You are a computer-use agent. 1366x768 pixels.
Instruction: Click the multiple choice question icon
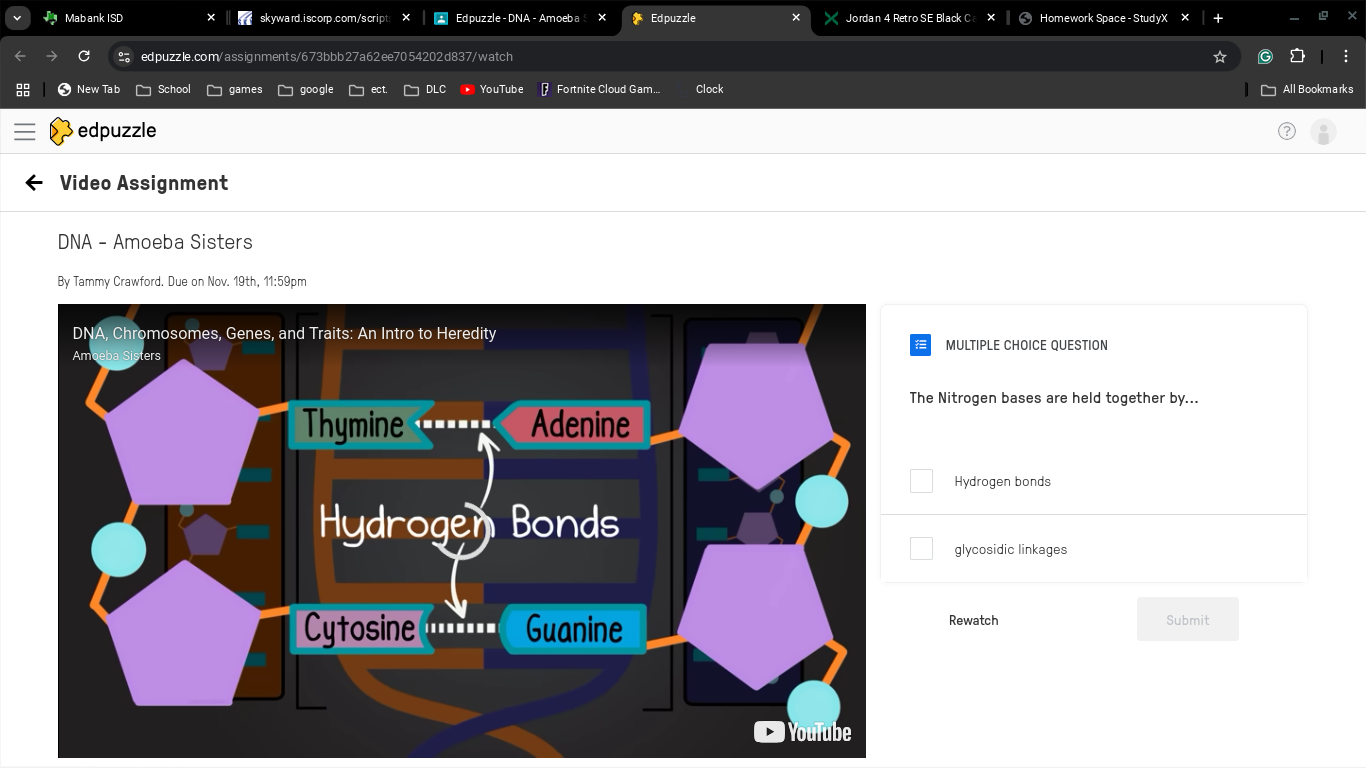(x=920, y=345)
